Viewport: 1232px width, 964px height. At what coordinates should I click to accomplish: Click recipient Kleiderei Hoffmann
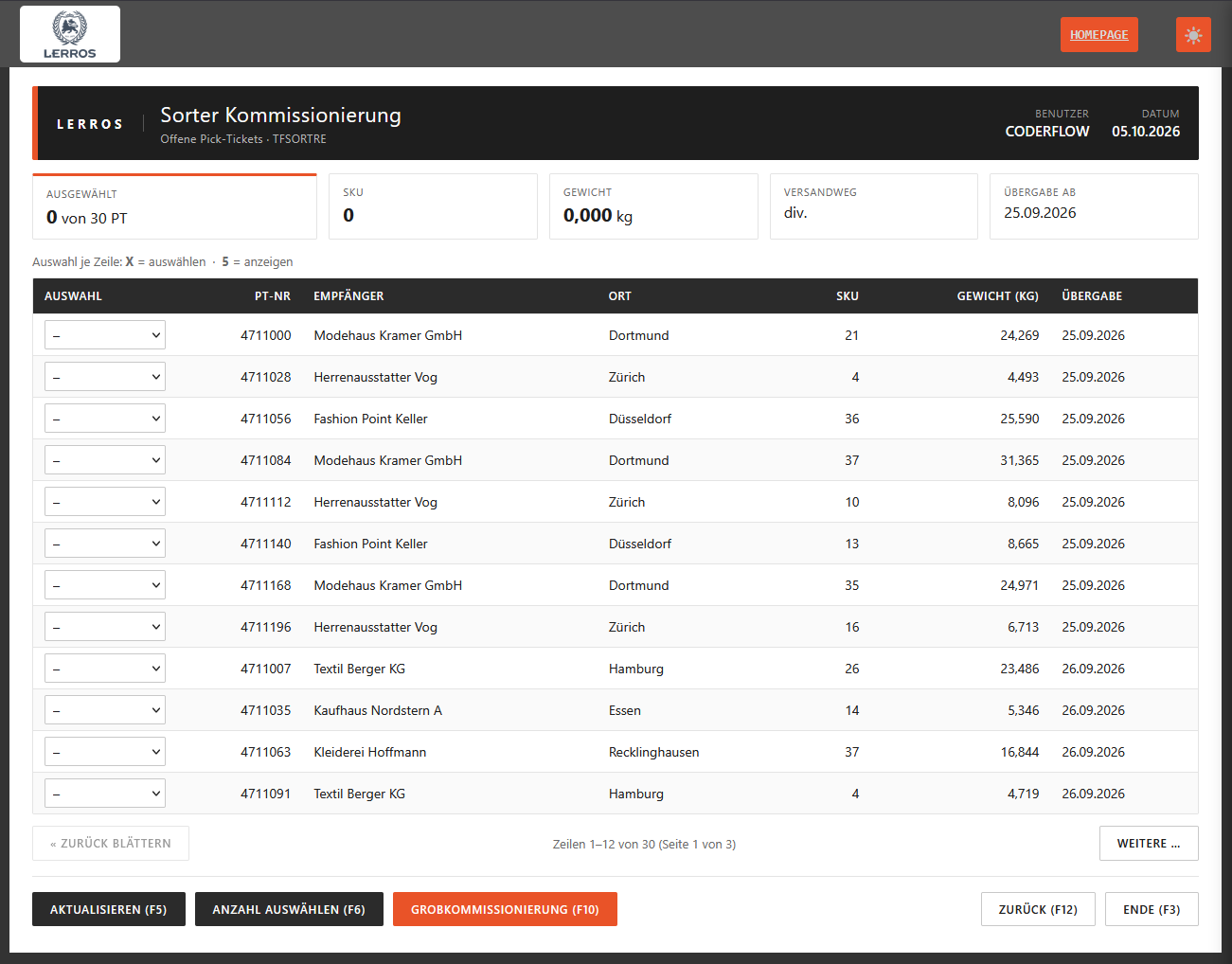tap(370, 752)
